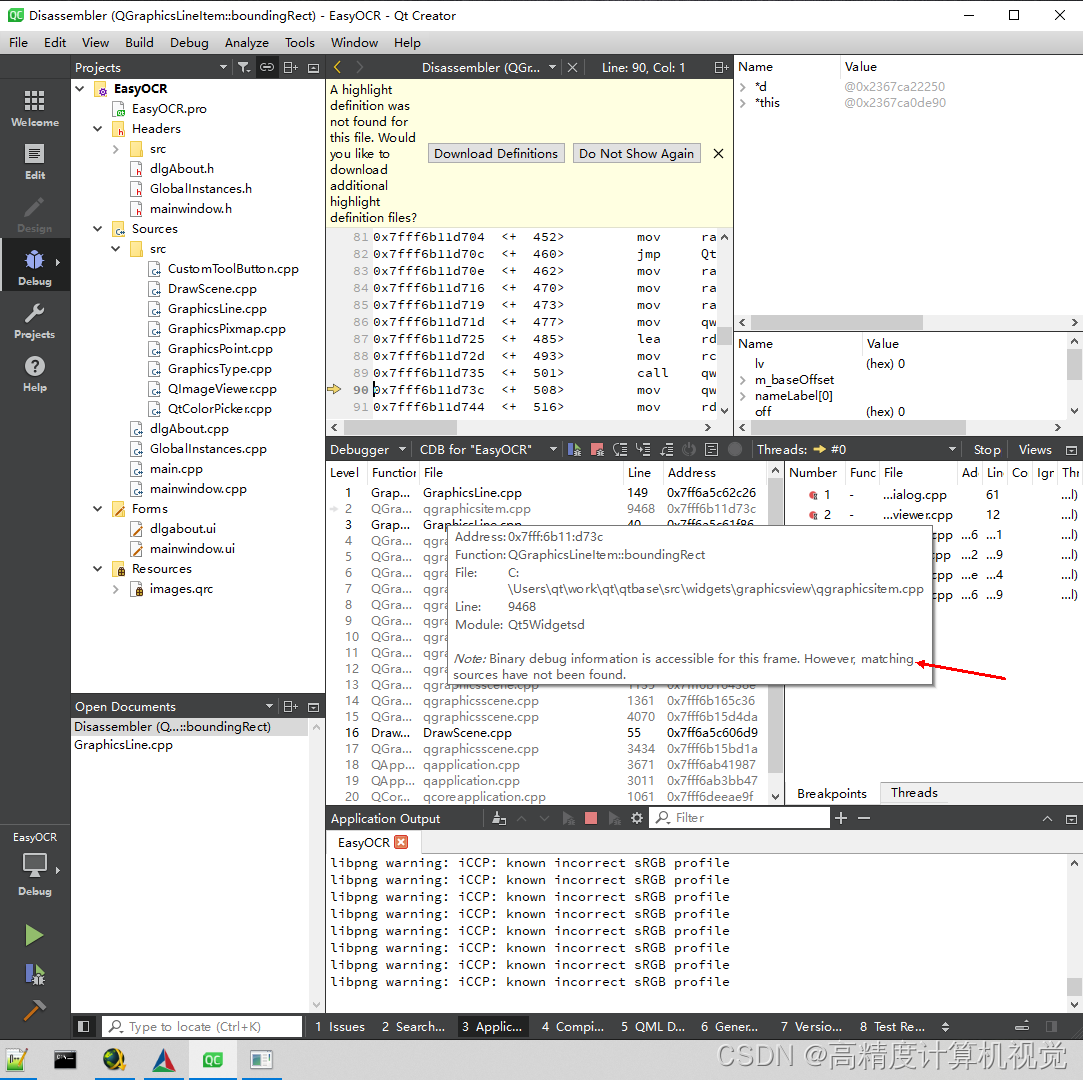Click the EasyOCR Debug kit selector
The width and height of the screenshot is (1083, 1080).
[x=35, y=863]
